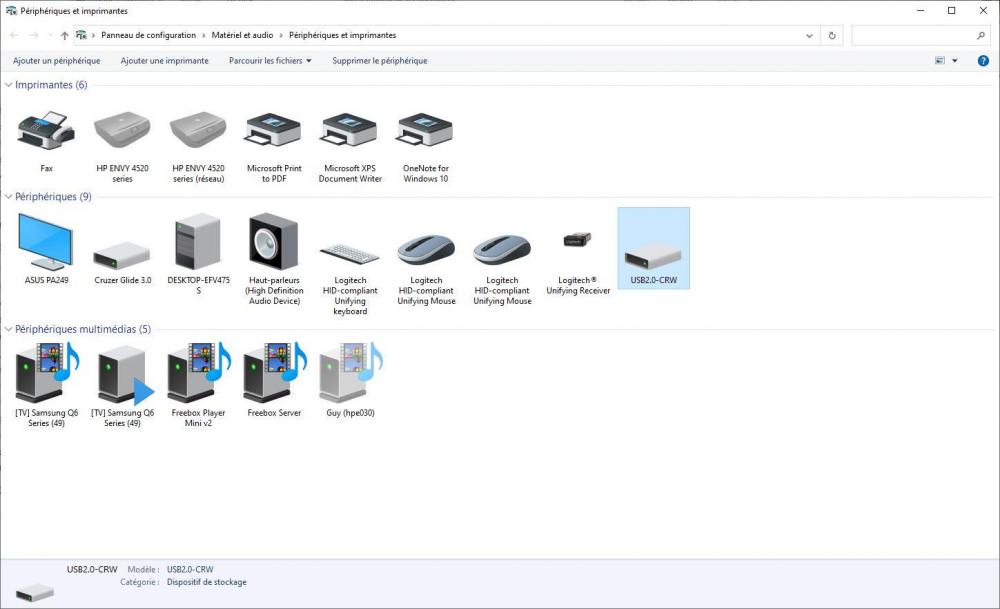1000x609 pixels.
Task: Click Ajouter une imprimante
Action: pyautogui.click(x=165, y=61)
